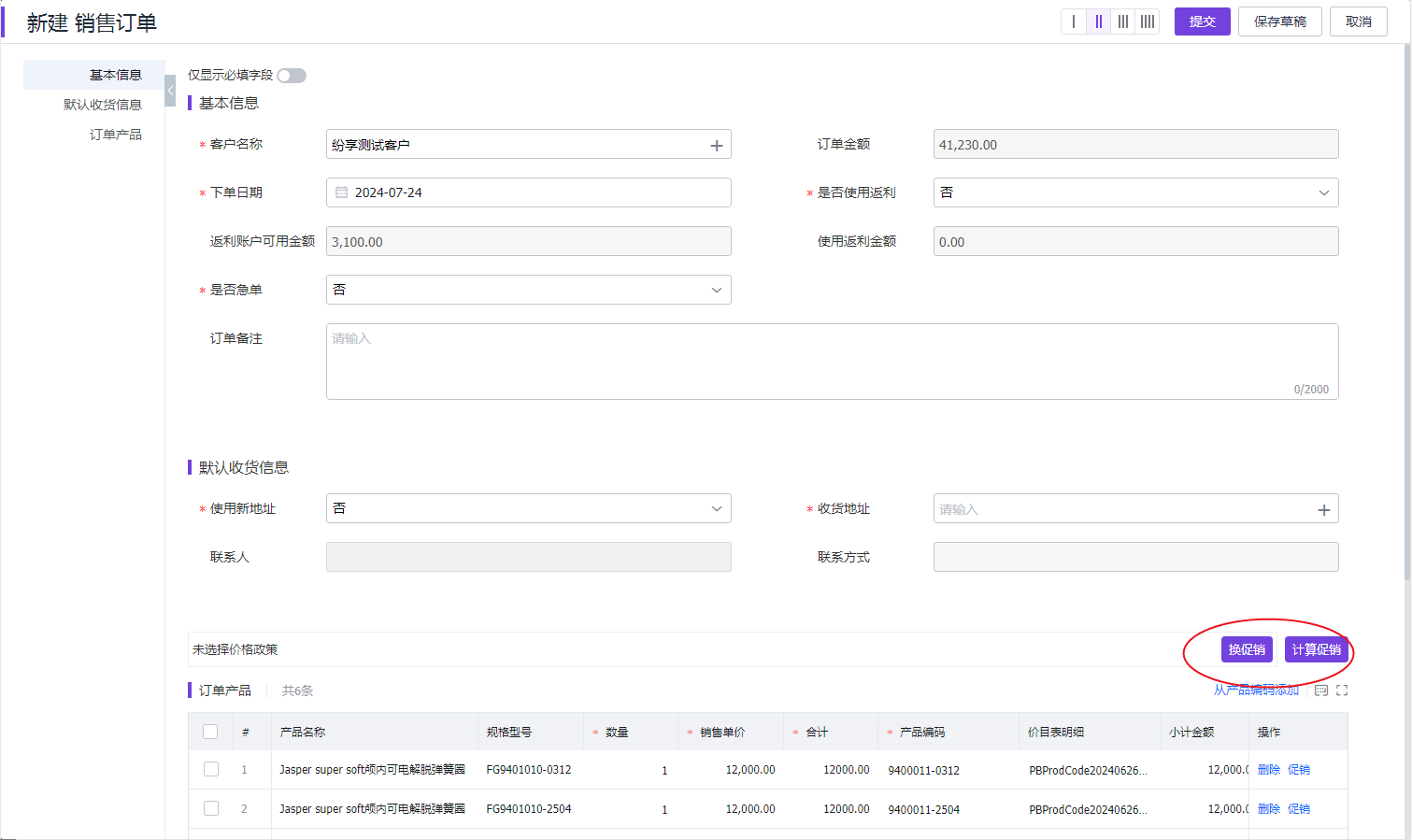The width and height of the screenshot is (1412, 840).
Task: Click the 计算促销 button
Action: pos(1316,648)
